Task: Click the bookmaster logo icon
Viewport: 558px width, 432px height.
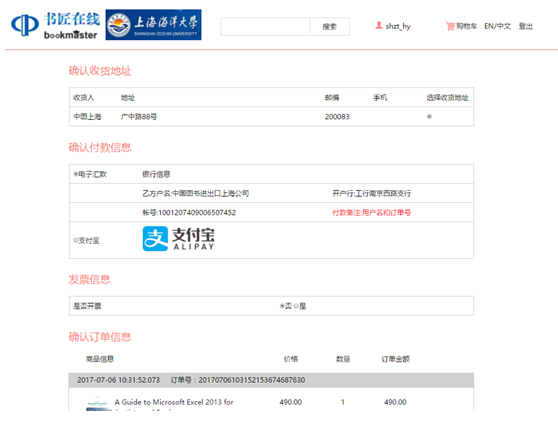Action: [x=25, y=25]
